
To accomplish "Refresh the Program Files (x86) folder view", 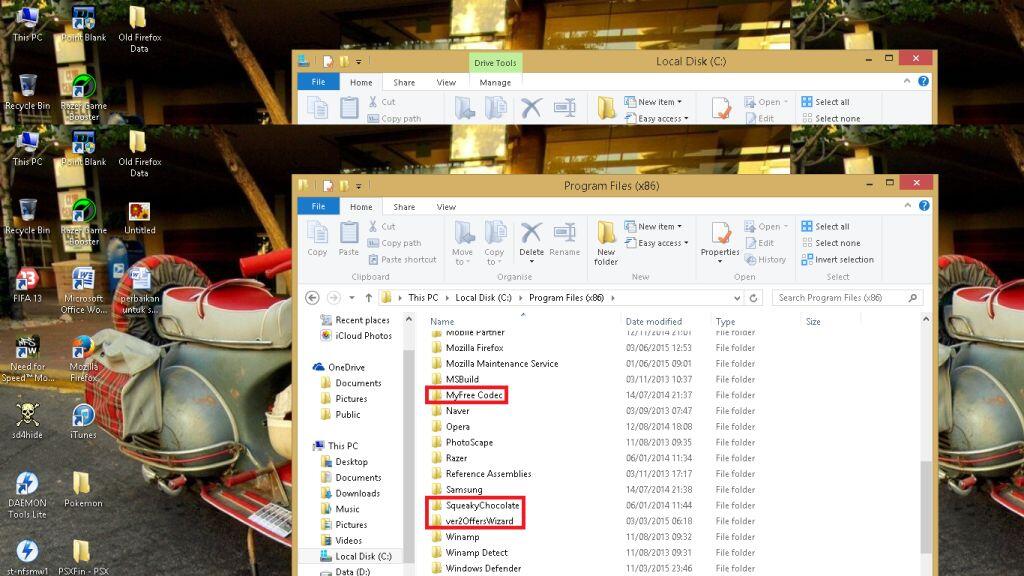I will (753, 298).
